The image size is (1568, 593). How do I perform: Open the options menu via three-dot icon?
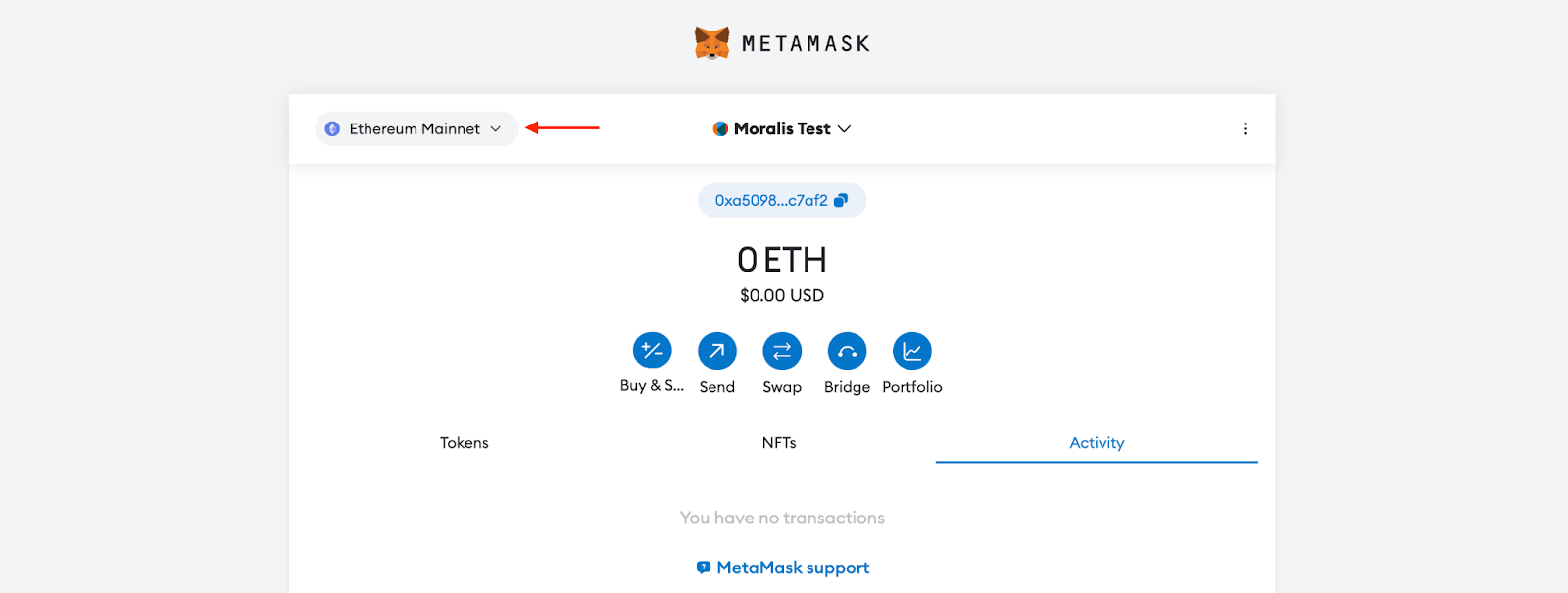coord(1245,128)
